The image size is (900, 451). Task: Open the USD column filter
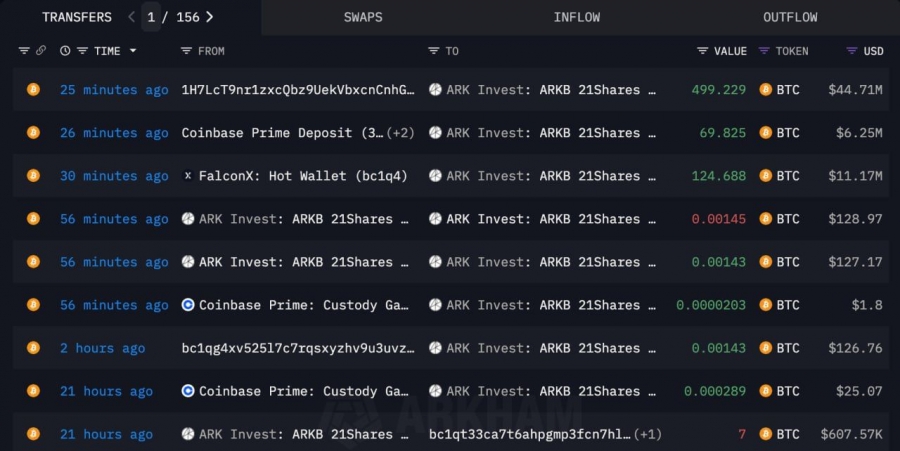(852, 51)
